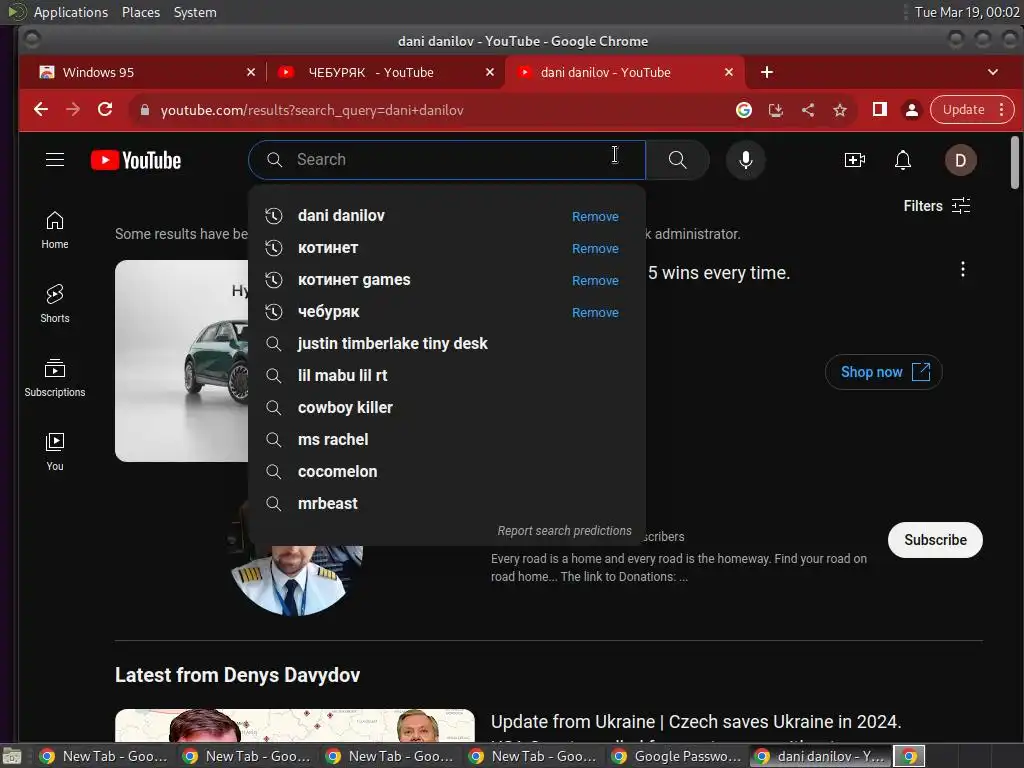The width and height of the screenshot is (1024, 768).
Task: Close the dani danilov YouTube tab
Action: pos(729,72)
